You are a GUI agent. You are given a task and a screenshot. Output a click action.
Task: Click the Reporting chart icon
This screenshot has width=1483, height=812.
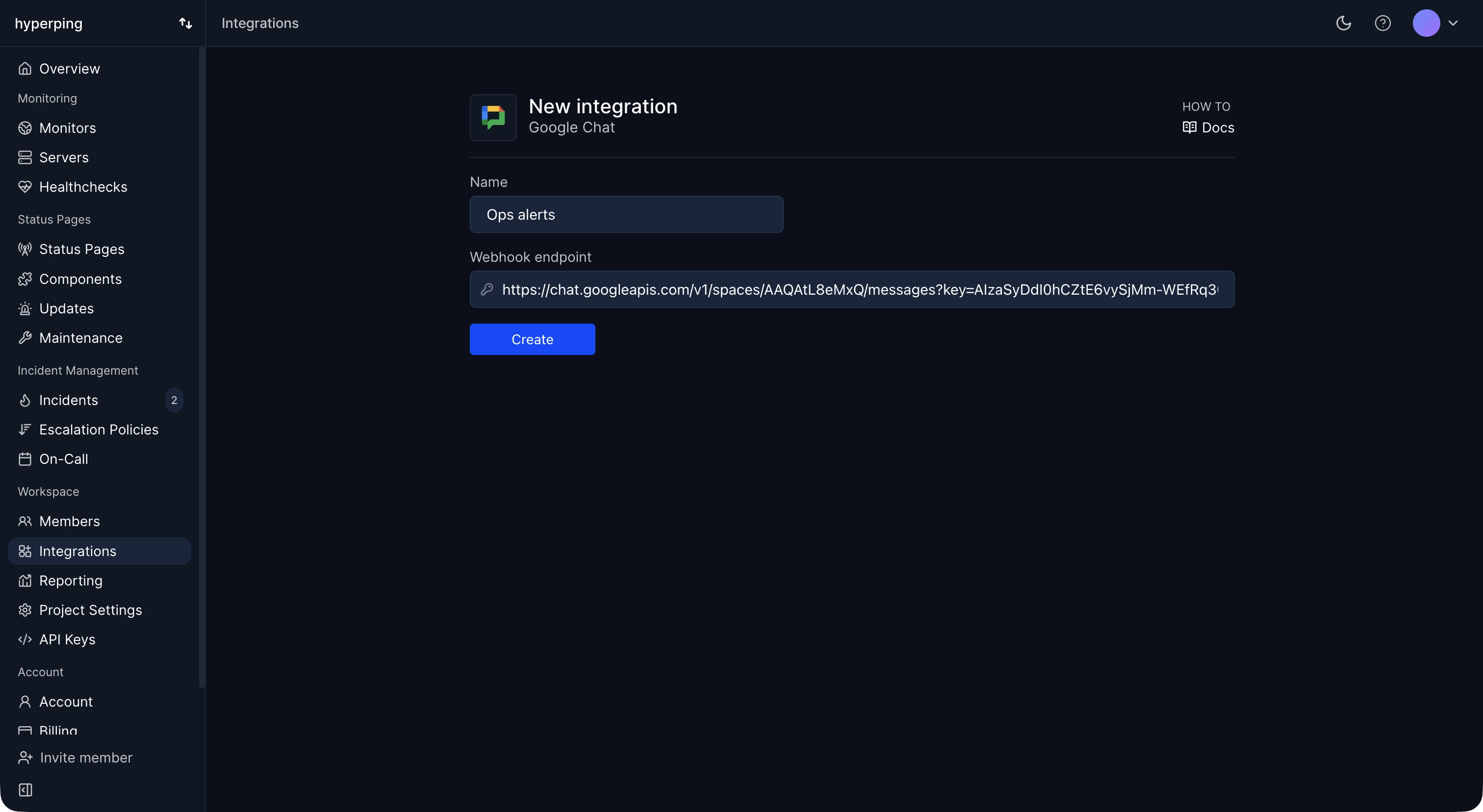click(25, 581)
